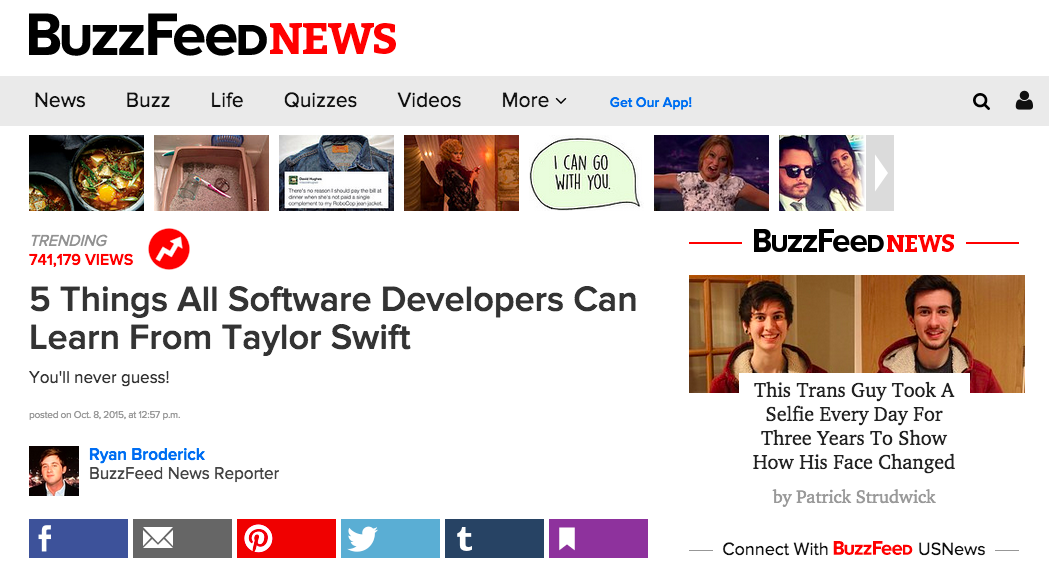Image resolution: width=1049 pixels, height=569 pixels.
Task: Click BuzzFeed News Reporter author title
Action: coord(184,474)
